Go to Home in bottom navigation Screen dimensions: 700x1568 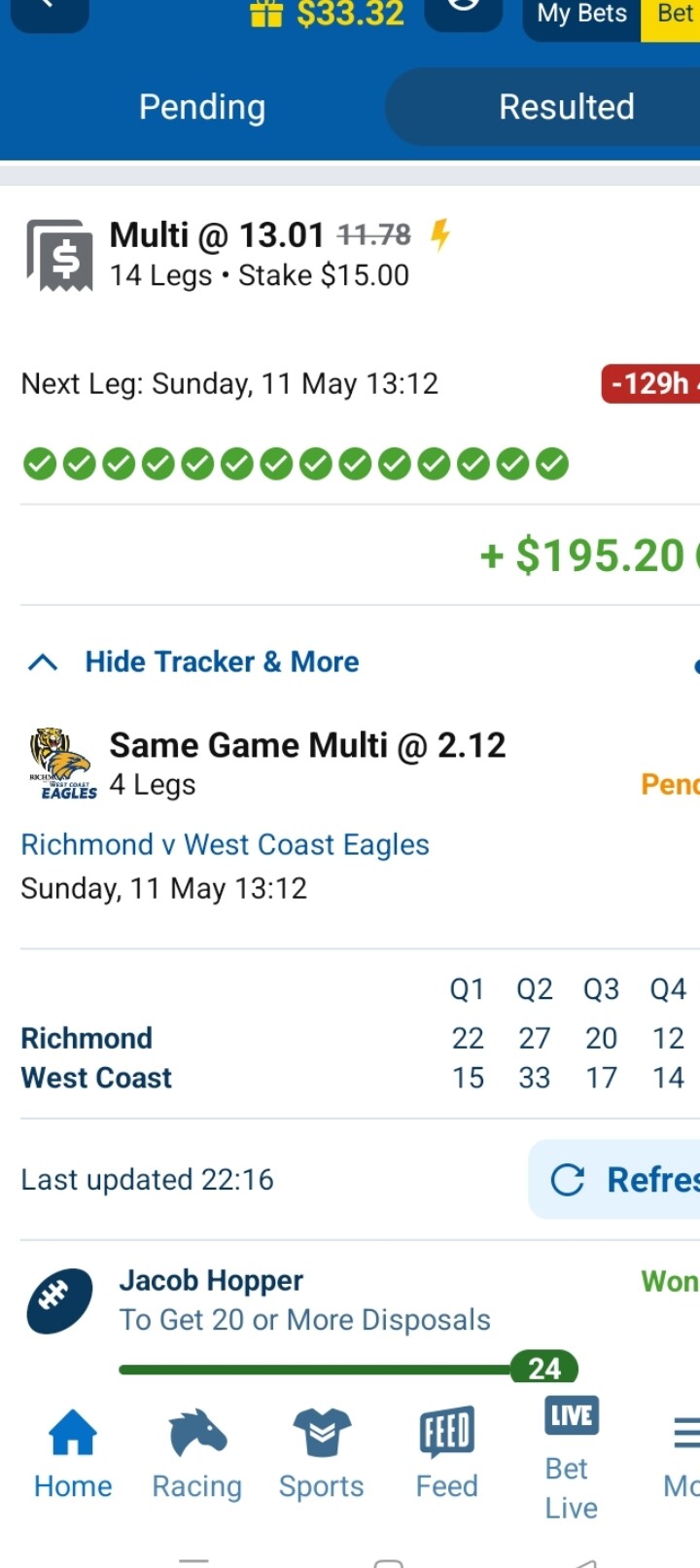pyautogui.click(x=73, y=1455)
